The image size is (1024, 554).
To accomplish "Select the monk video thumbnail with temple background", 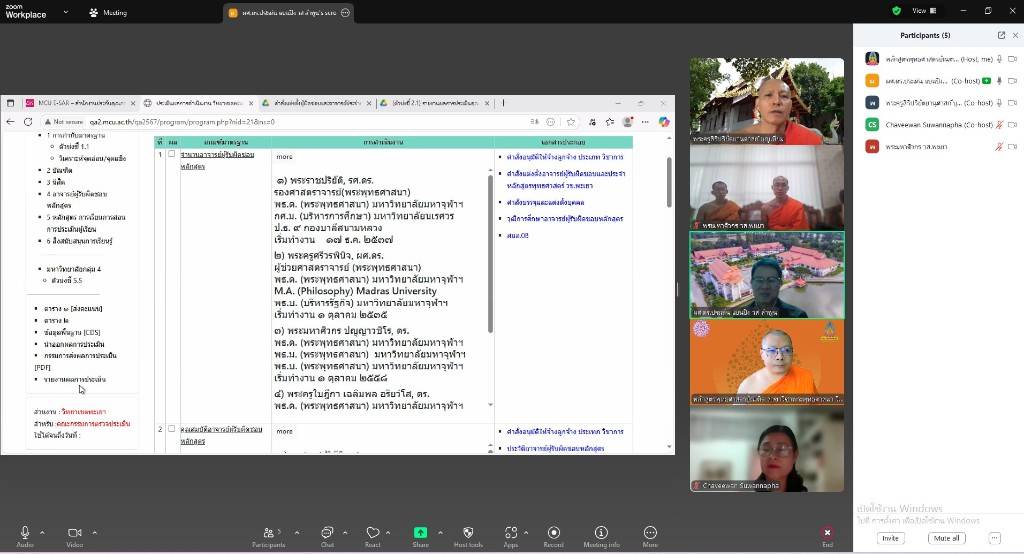I will click(x=767, y=101).
